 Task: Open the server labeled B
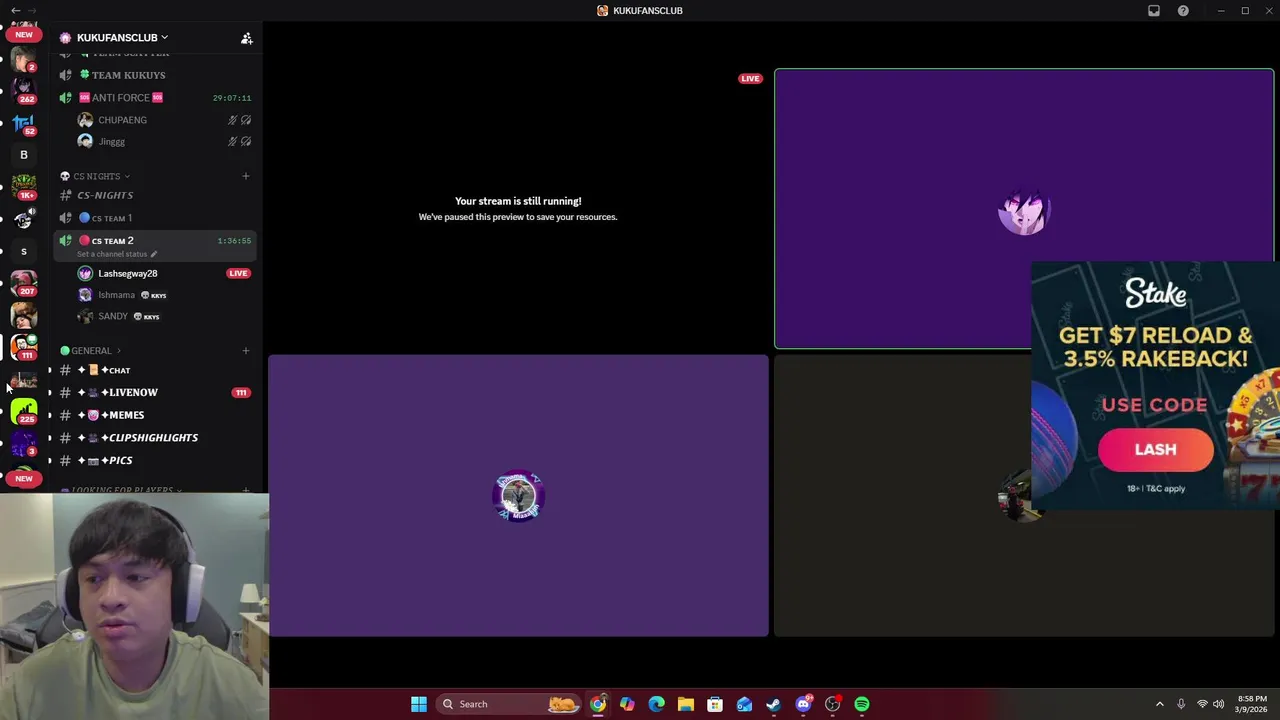[24, 155]
